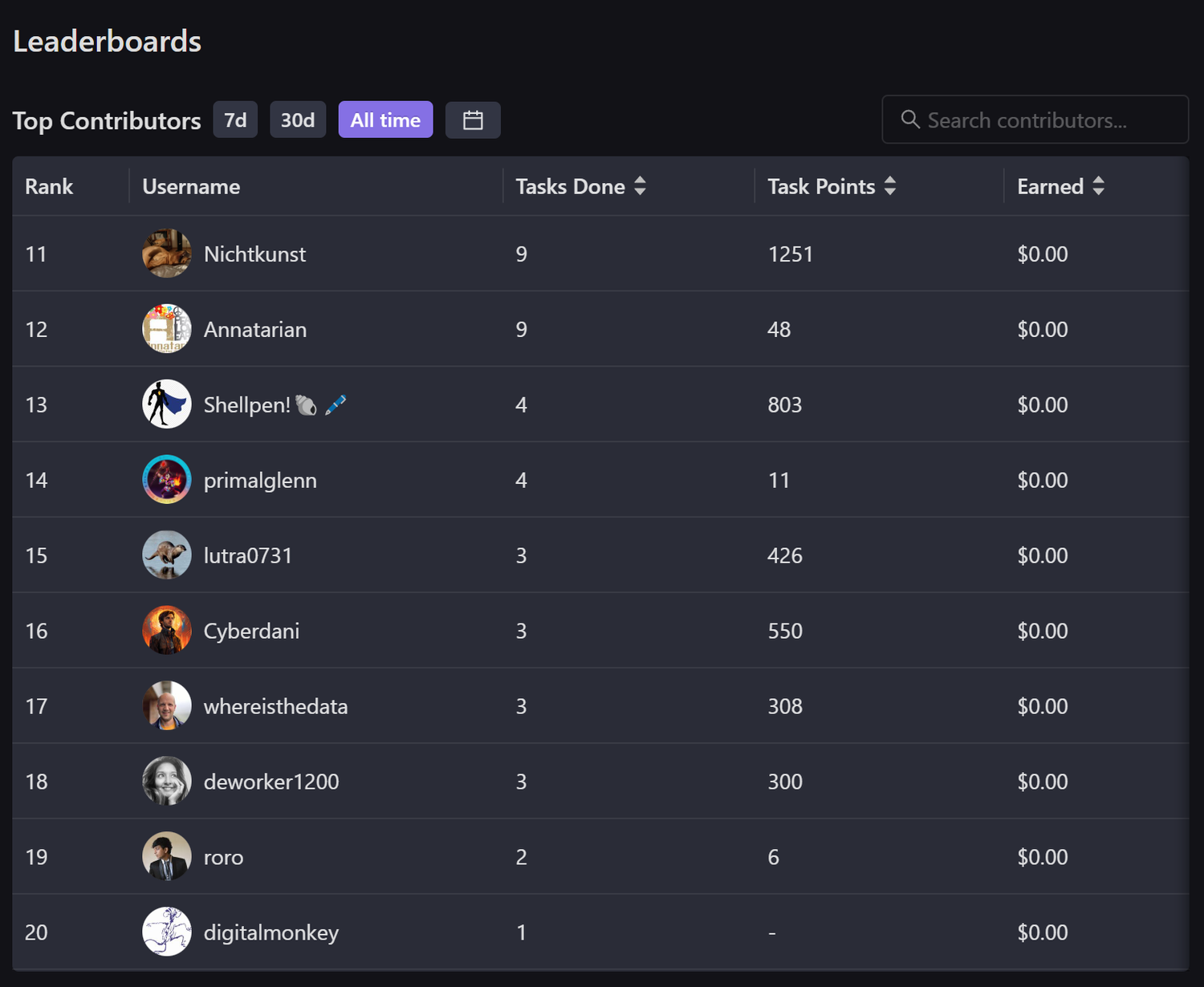Click deworker1200's username
Image resolution: width=1204 pixels, height=987 pixels.
(x=271, y=782)
